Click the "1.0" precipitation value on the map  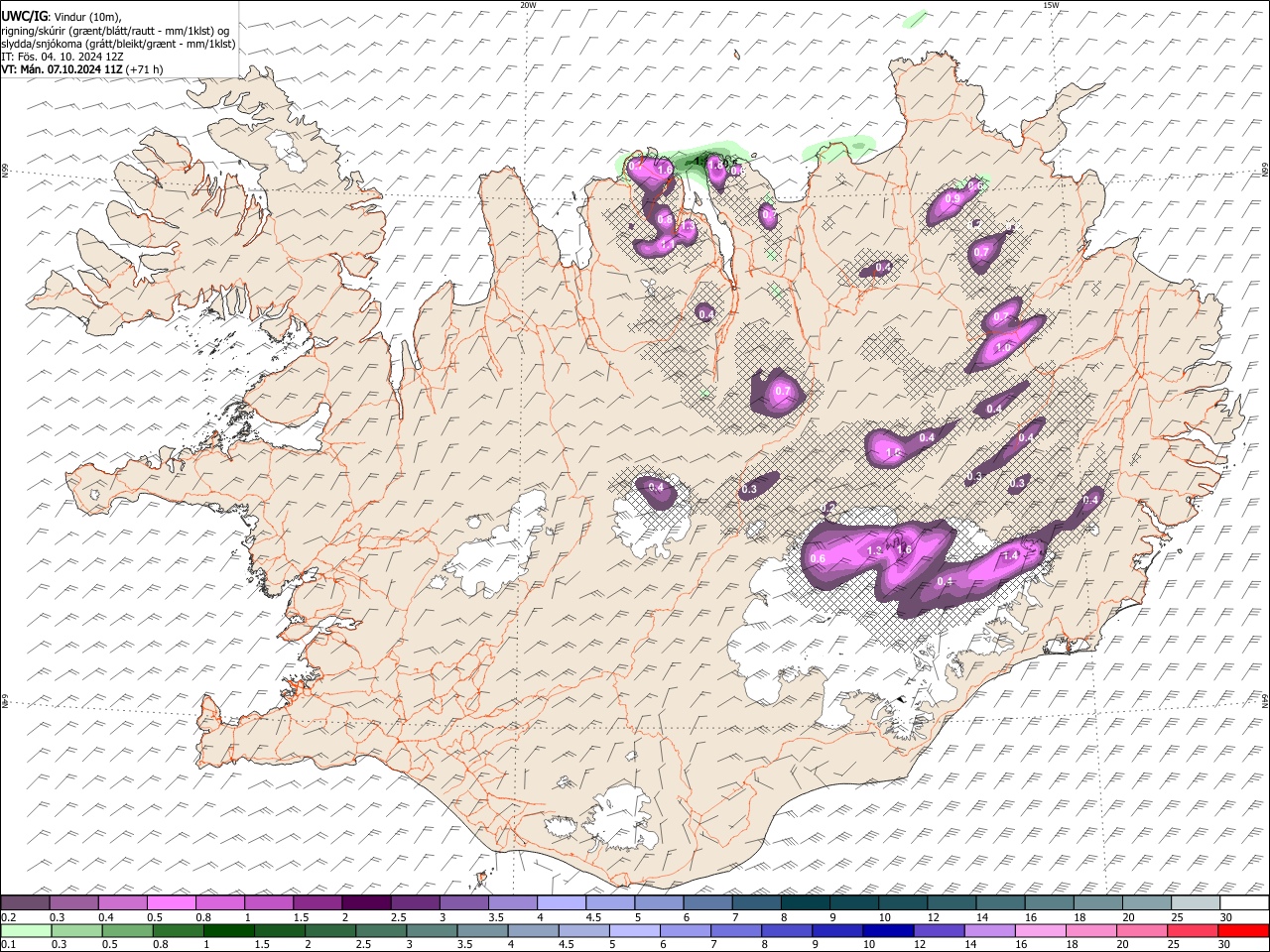[1003, 348]
